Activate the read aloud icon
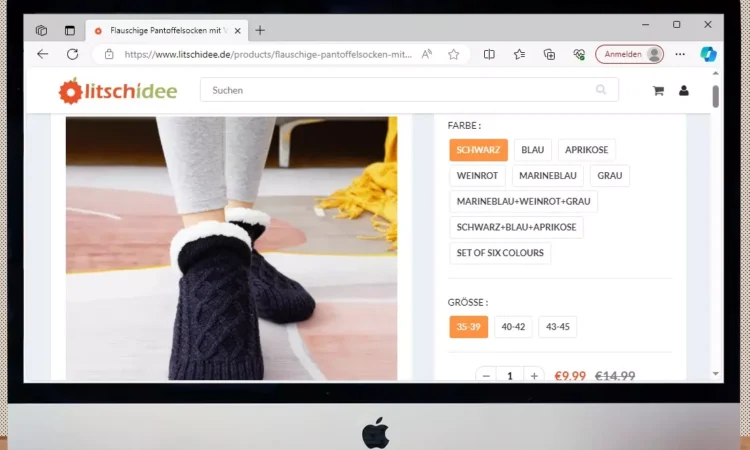Screen dimensions: 750x450 click(x=426, y=54)
